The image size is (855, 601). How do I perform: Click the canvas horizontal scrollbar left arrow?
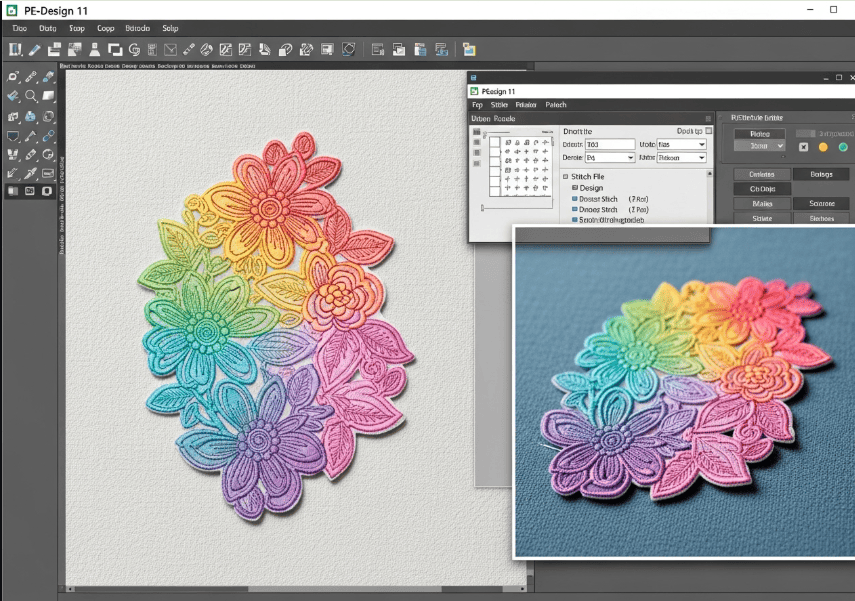point(69,589)
